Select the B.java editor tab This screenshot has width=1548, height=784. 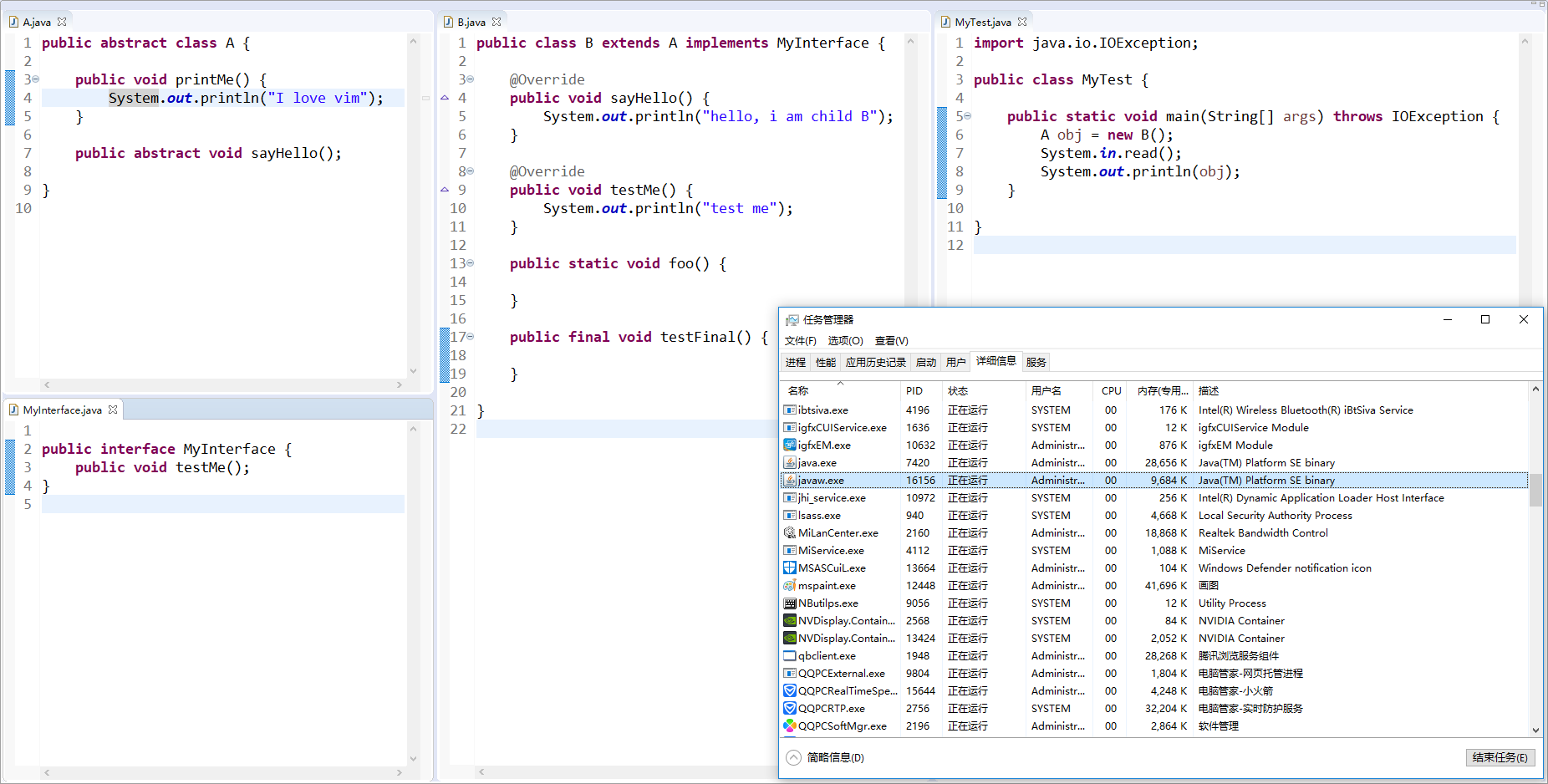tap(471, 23)
